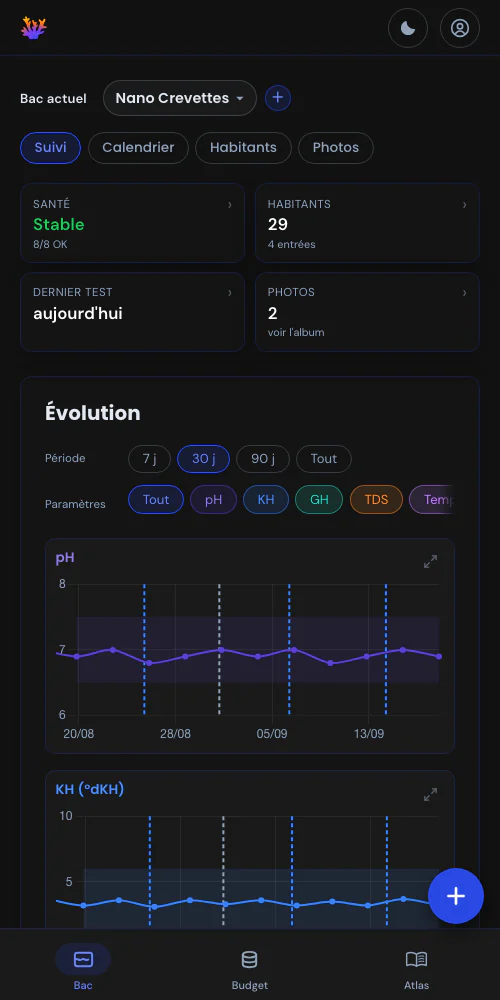Open the Bac navigation tab
This screenshot has width=500, height=1000.
click(x=83, y=967)
